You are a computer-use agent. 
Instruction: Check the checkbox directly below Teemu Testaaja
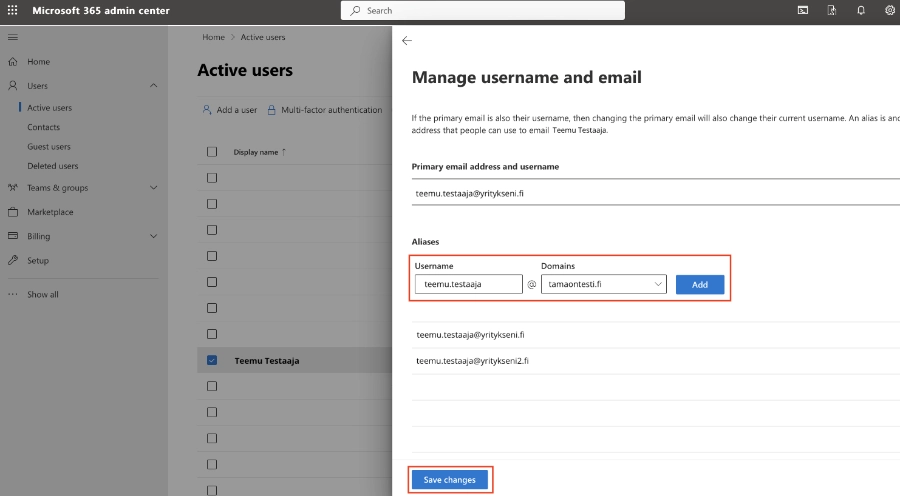click(x=212, y=386)
